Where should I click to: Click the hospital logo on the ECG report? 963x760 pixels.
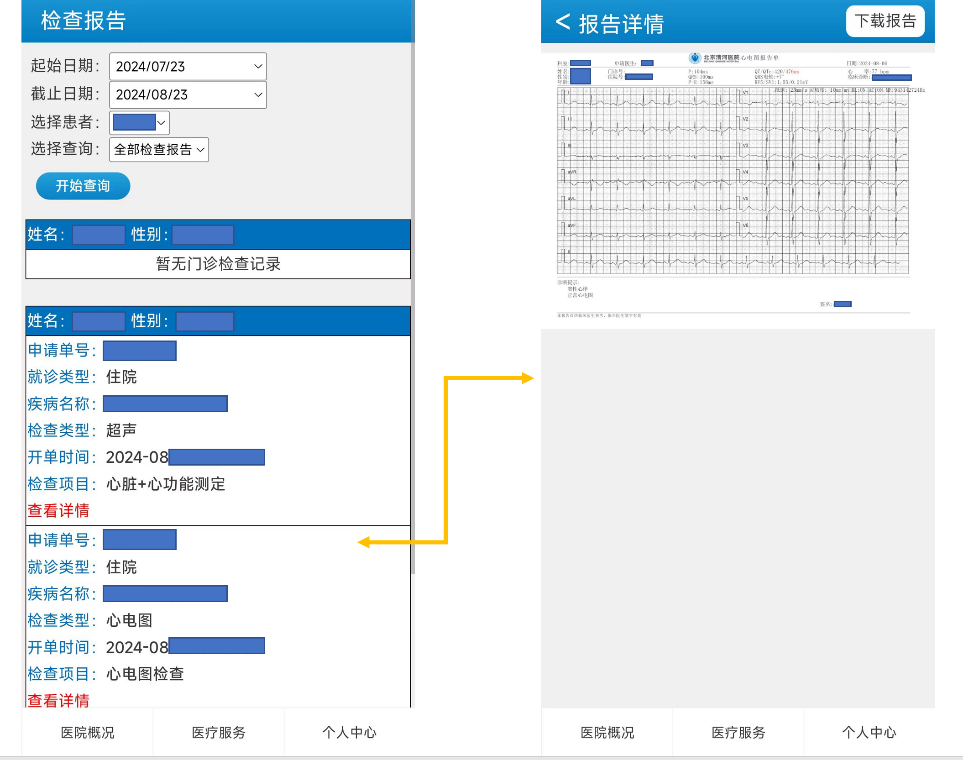[x=695, y=59]
